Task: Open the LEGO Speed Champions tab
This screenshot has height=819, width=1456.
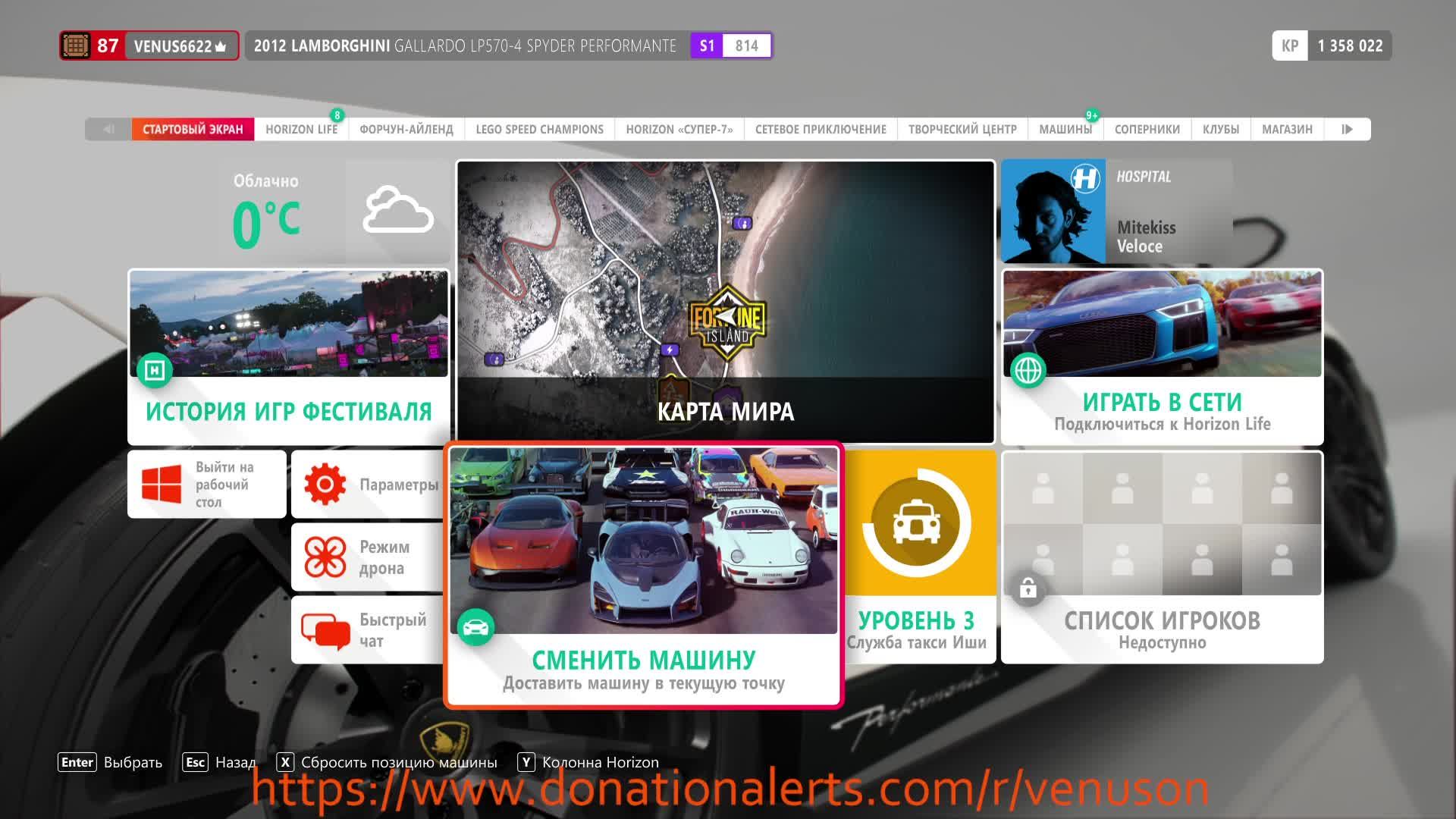Action: (539, 129)
